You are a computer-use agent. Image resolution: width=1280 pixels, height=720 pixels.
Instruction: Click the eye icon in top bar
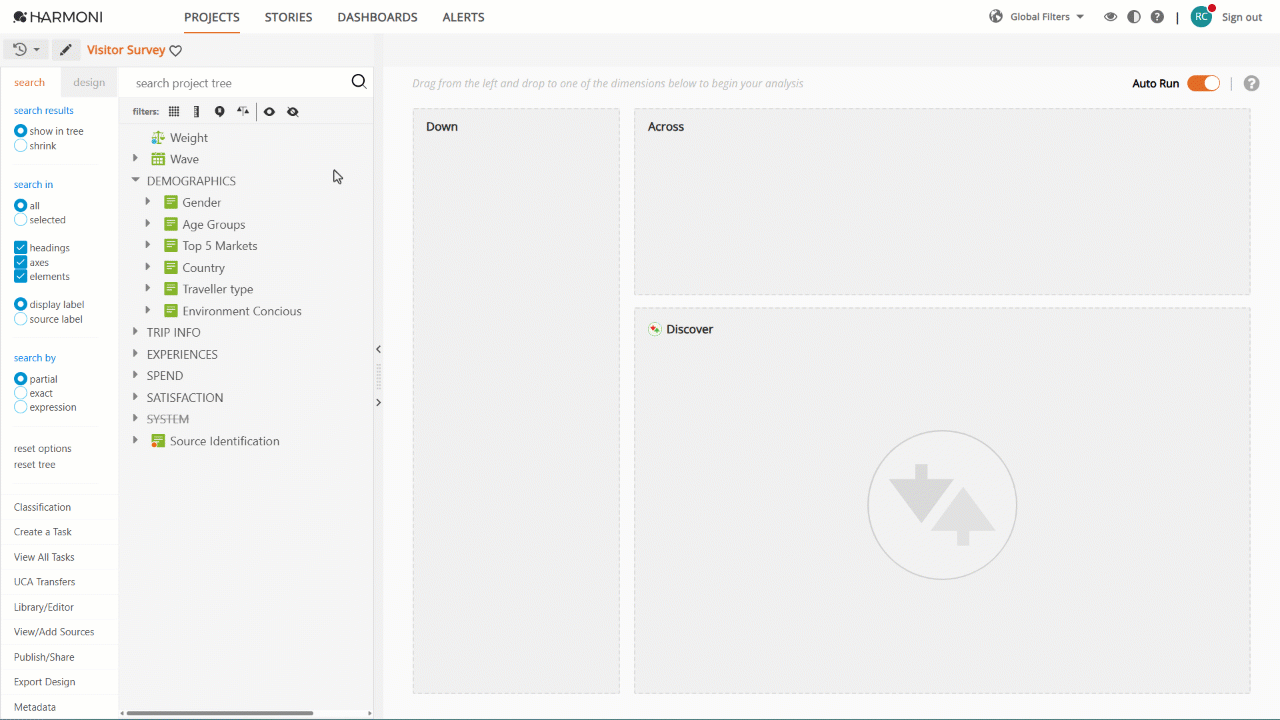coord(1110,17)
